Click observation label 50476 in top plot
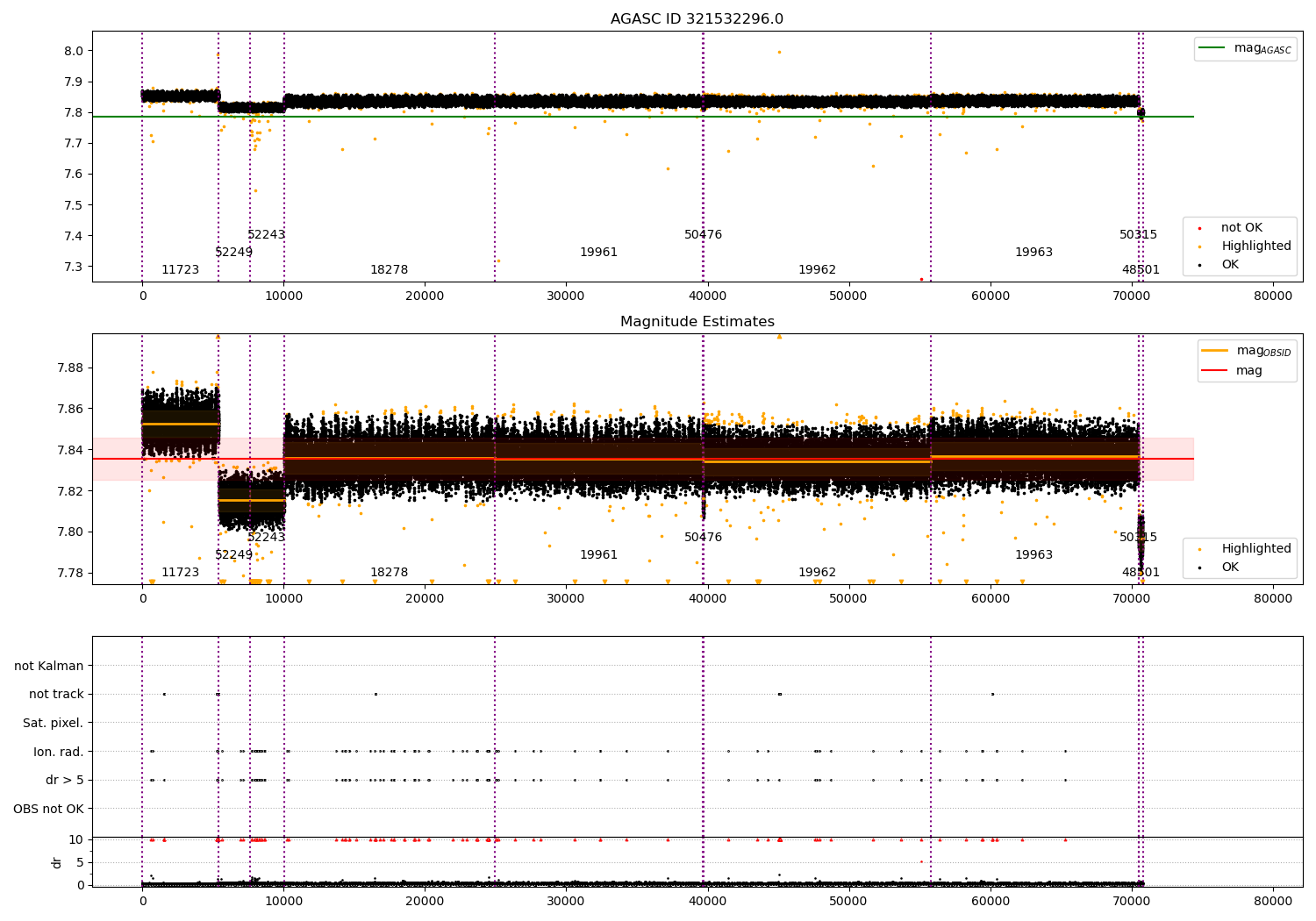This screenshot has width=1316, height=921. tap(703, 235)
